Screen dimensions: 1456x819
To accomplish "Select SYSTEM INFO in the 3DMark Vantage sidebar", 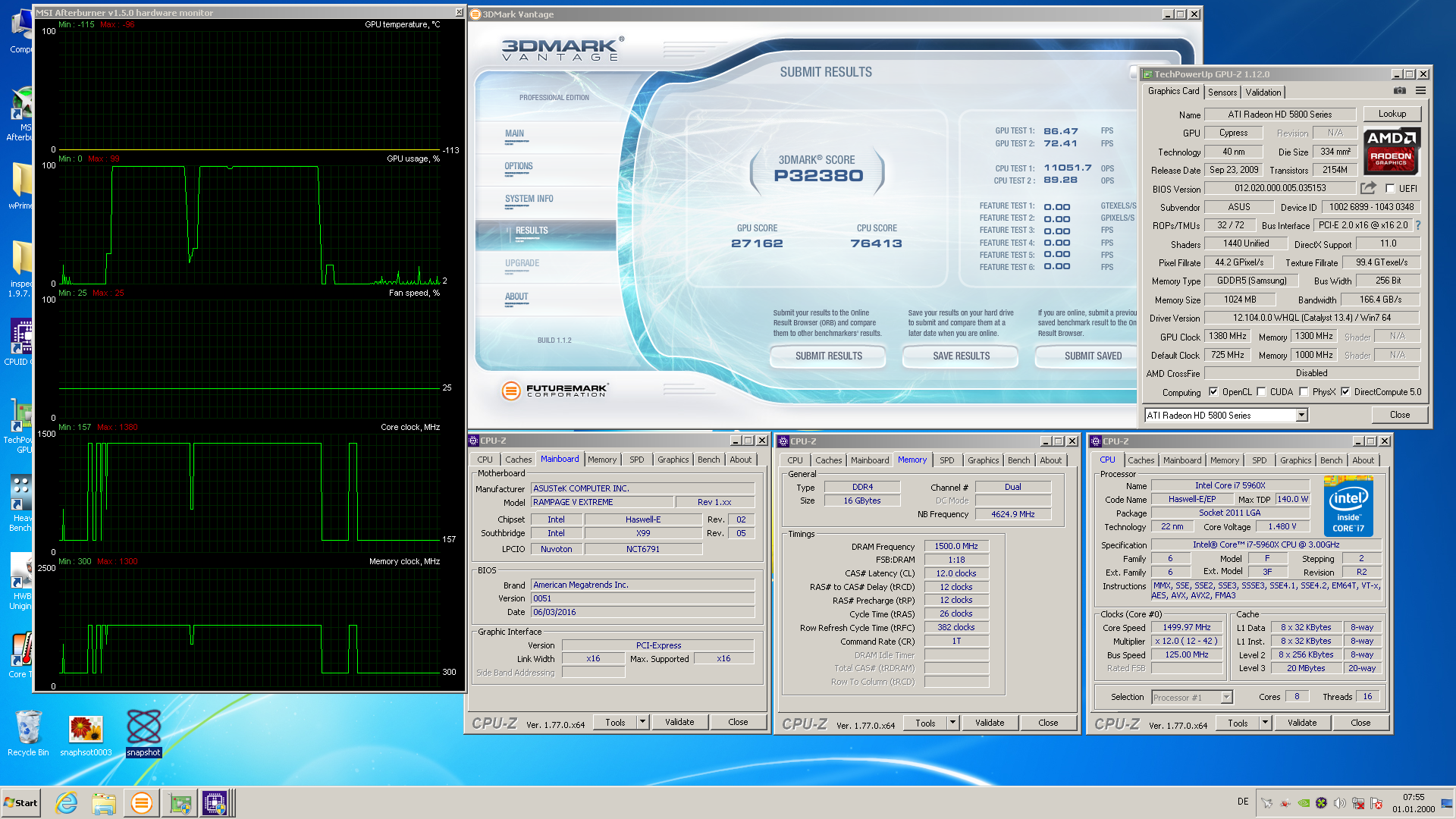I will (x=529, y=199).
